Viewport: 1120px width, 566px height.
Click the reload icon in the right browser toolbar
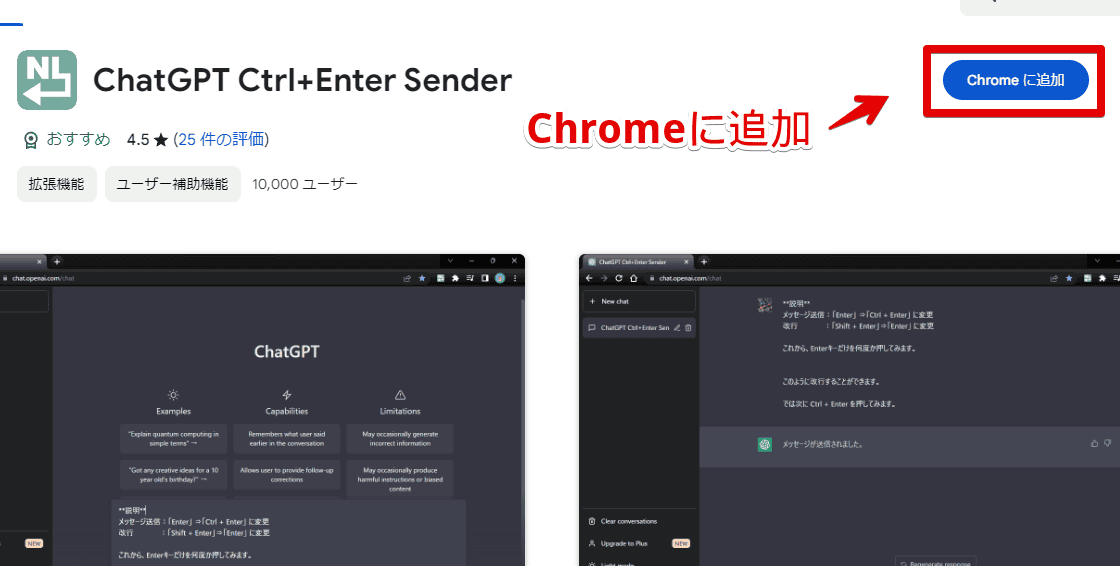pos(619,279)
